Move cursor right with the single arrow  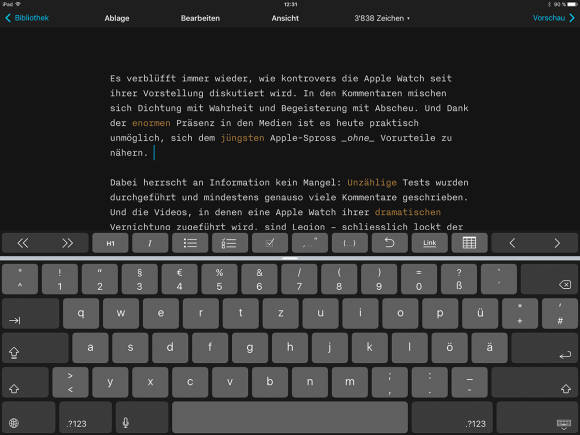click(557, 243)
